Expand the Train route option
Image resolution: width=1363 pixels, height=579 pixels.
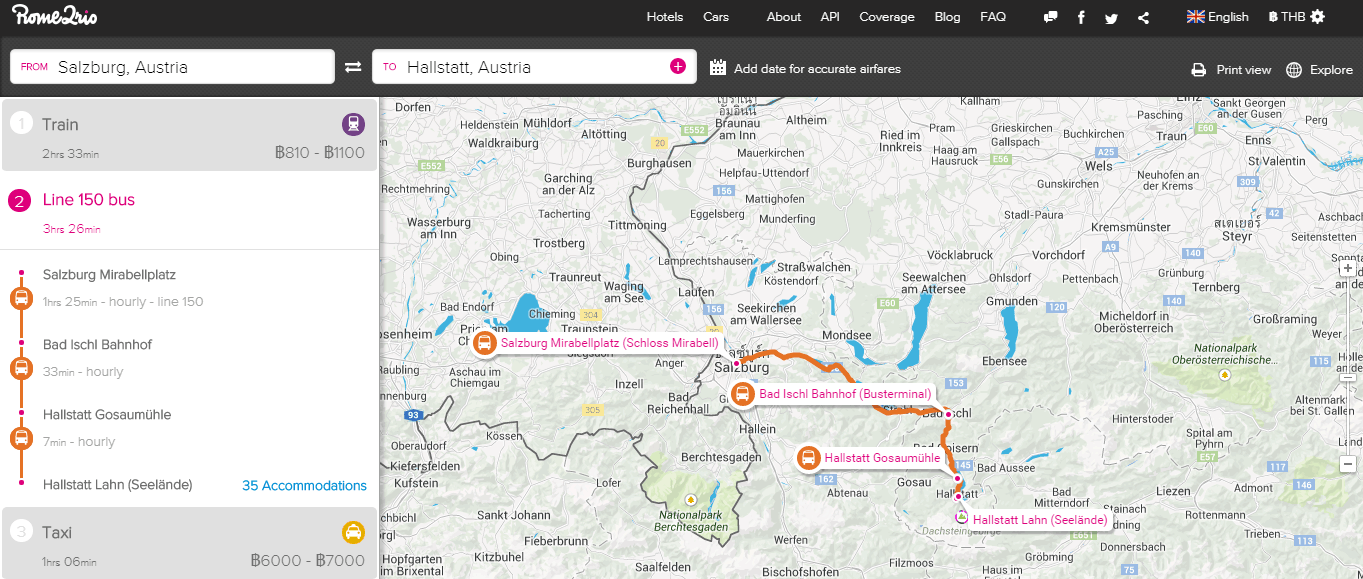[x=190, y=135]
